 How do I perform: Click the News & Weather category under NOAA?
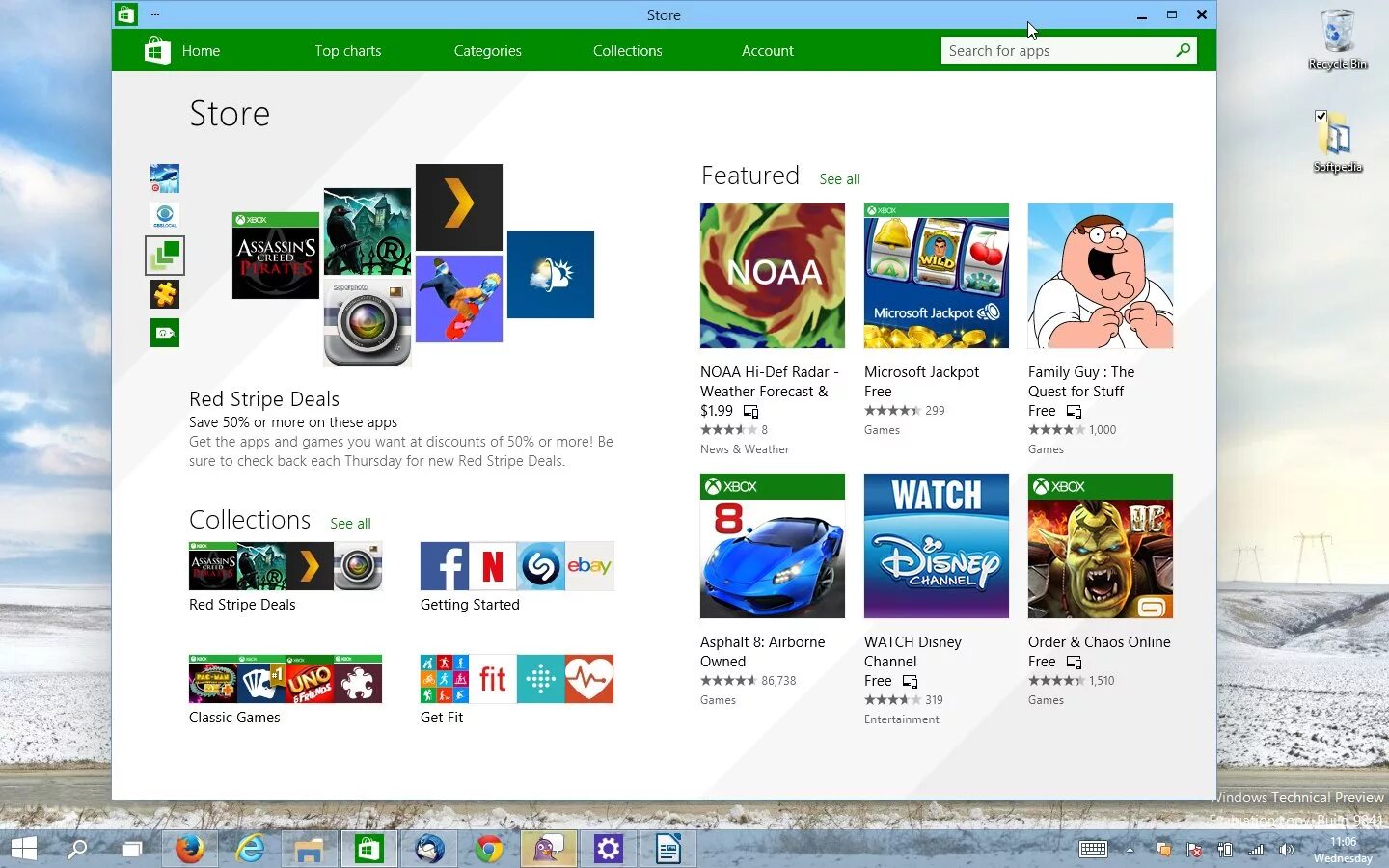(x=745, y=449)
